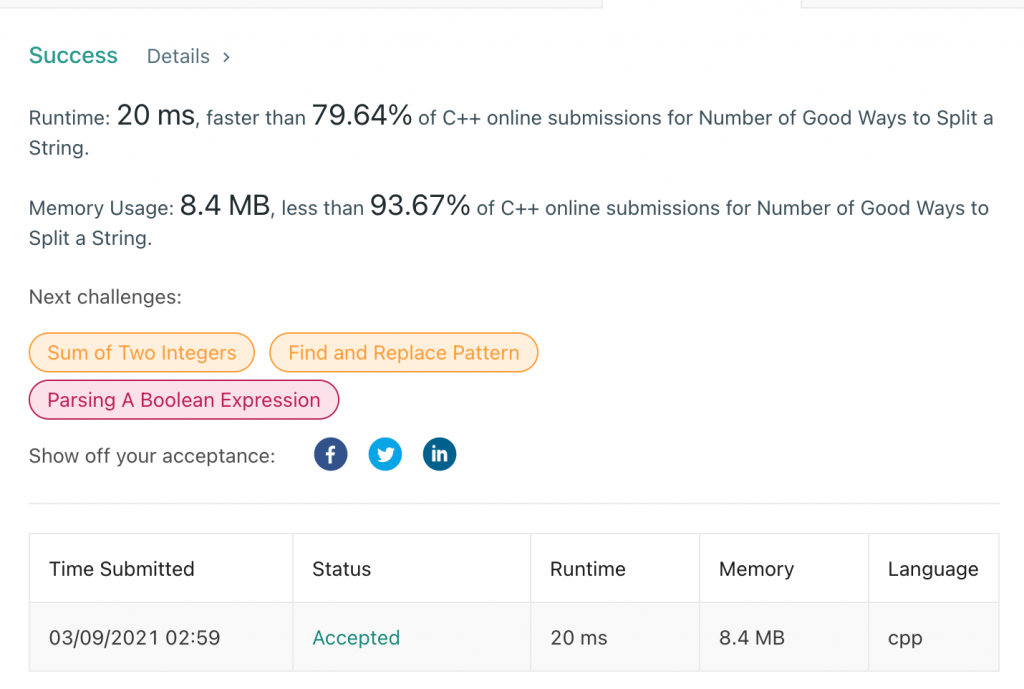Click the Runtime column header
Image resolution: width=1024 pixels, height=689 pixels.
587,568
